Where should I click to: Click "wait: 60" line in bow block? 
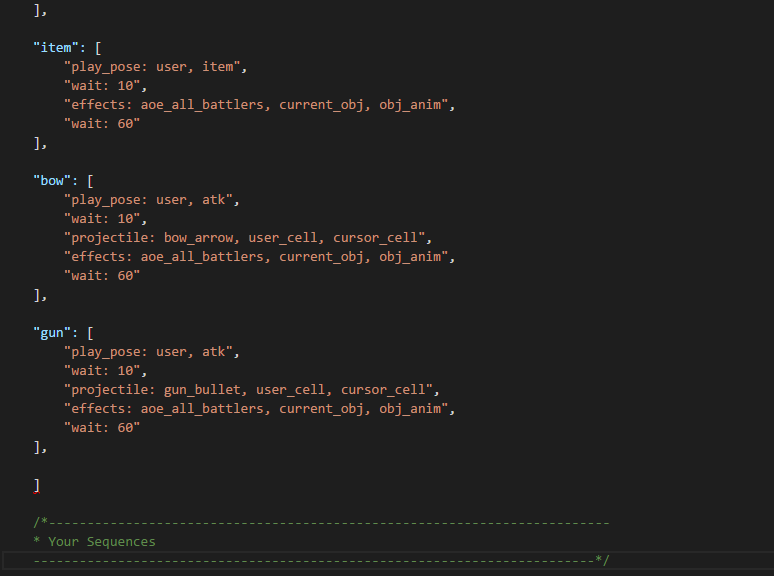(x=102, y=276)
